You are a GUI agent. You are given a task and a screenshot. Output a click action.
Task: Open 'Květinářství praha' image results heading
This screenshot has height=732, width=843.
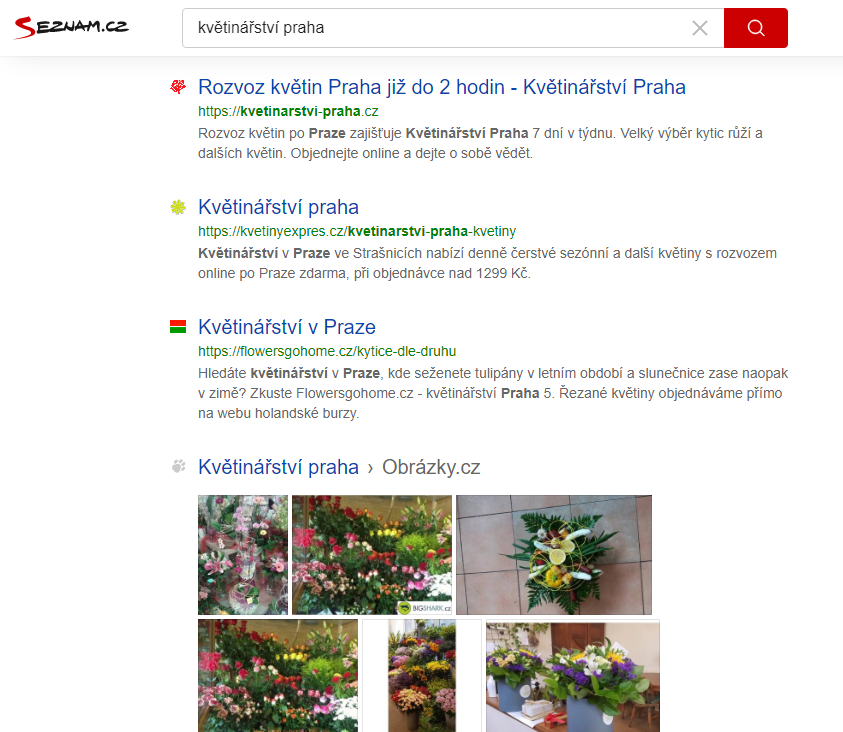coord(278,467)
